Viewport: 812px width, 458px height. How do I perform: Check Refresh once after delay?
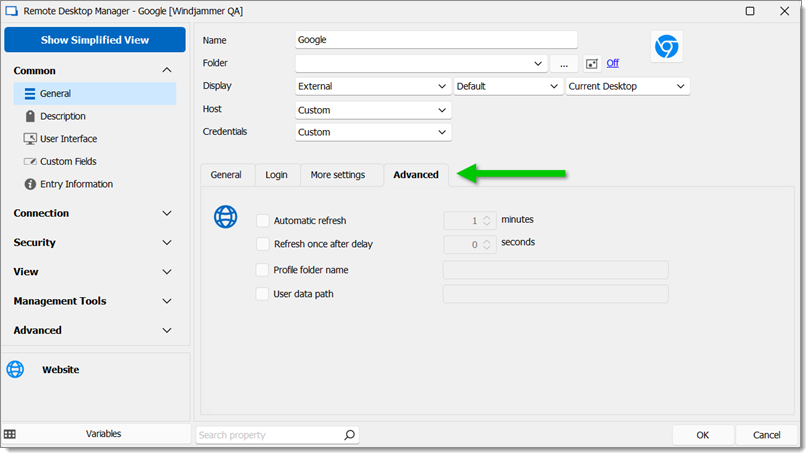263,244
